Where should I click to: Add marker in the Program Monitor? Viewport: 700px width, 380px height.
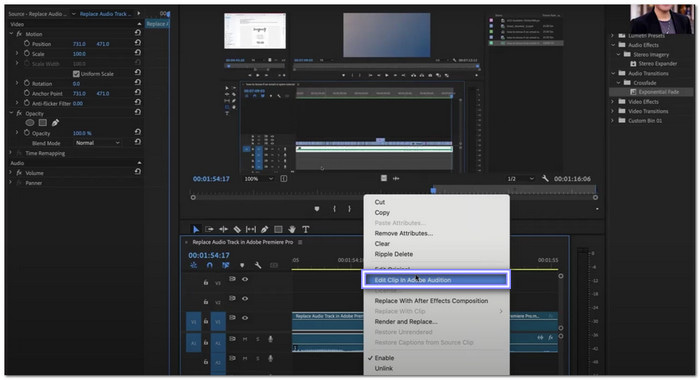(317, 209)
